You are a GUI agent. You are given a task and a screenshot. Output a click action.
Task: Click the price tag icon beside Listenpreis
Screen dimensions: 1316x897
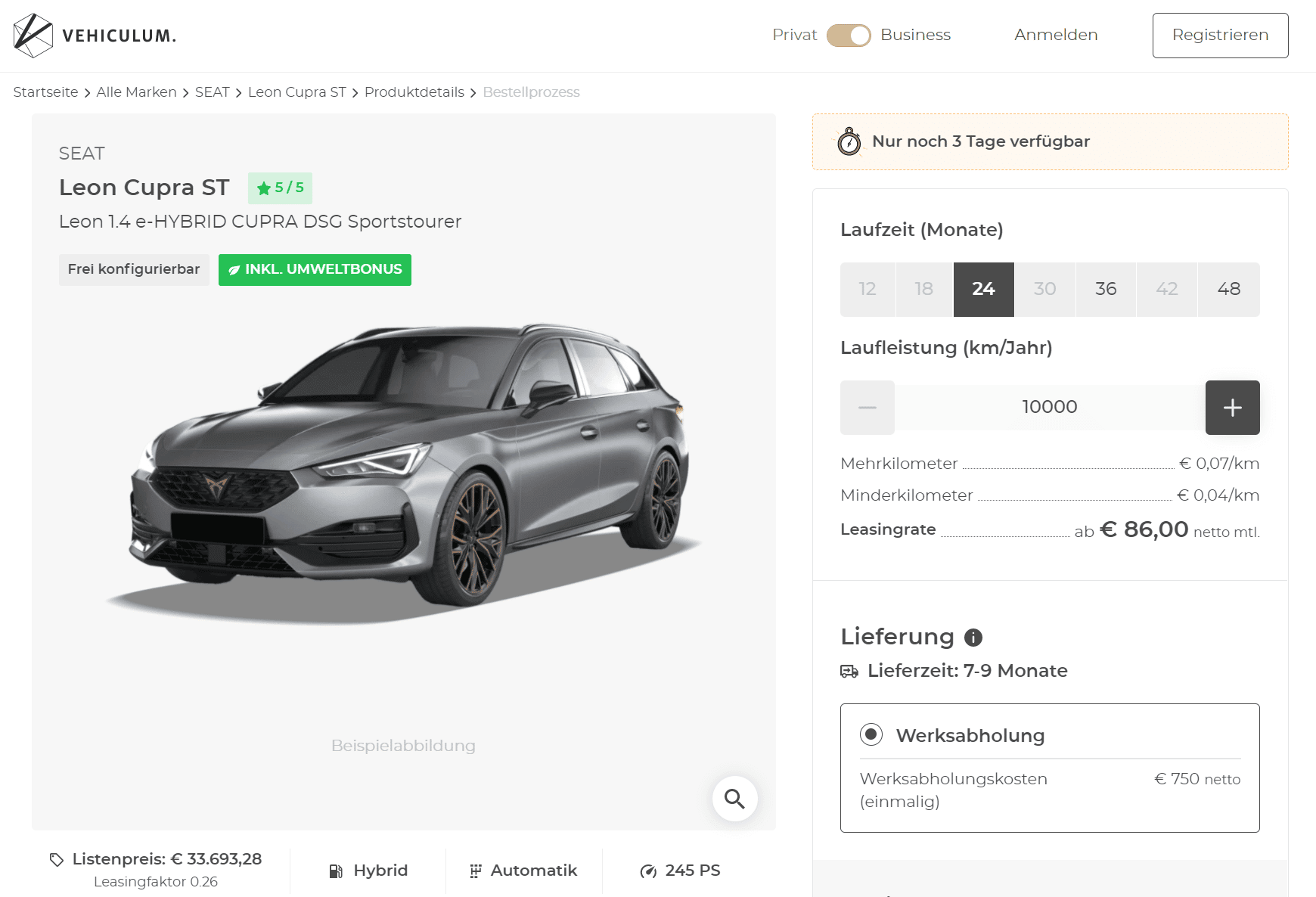[x=57, y=859]
